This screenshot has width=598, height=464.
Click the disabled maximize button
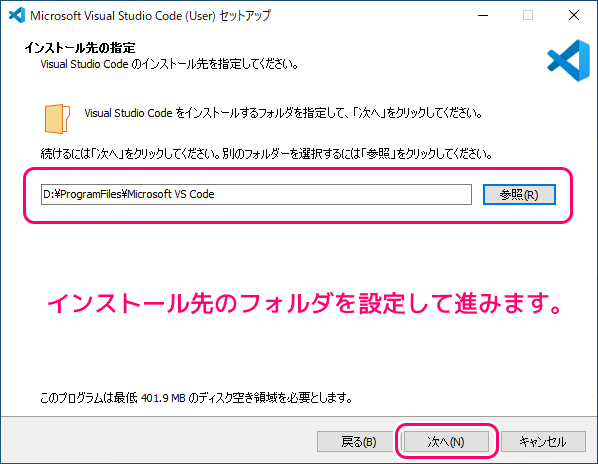pyautogui.click(x=528, y=15)
